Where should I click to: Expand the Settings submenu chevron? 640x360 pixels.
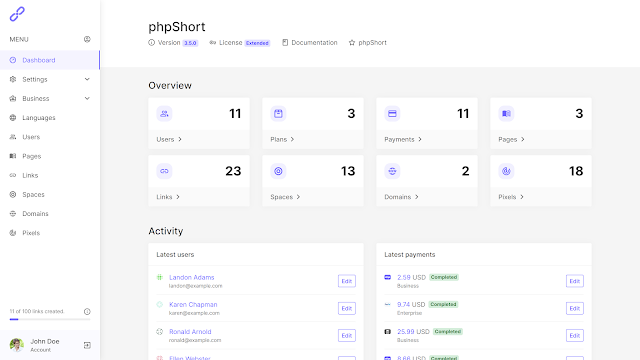pyautogui.click(x=87, y=79)
